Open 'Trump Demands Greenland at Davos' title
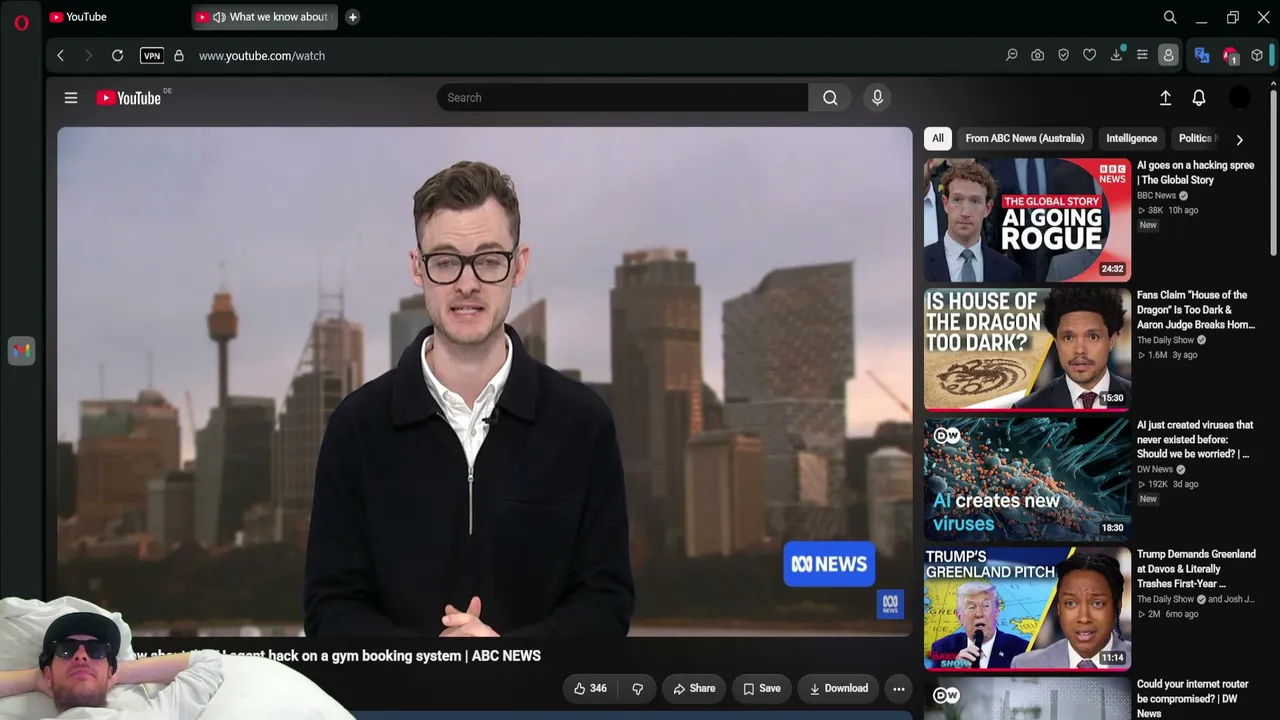This screenshot has height=720, width=1280. point(1196,569)
